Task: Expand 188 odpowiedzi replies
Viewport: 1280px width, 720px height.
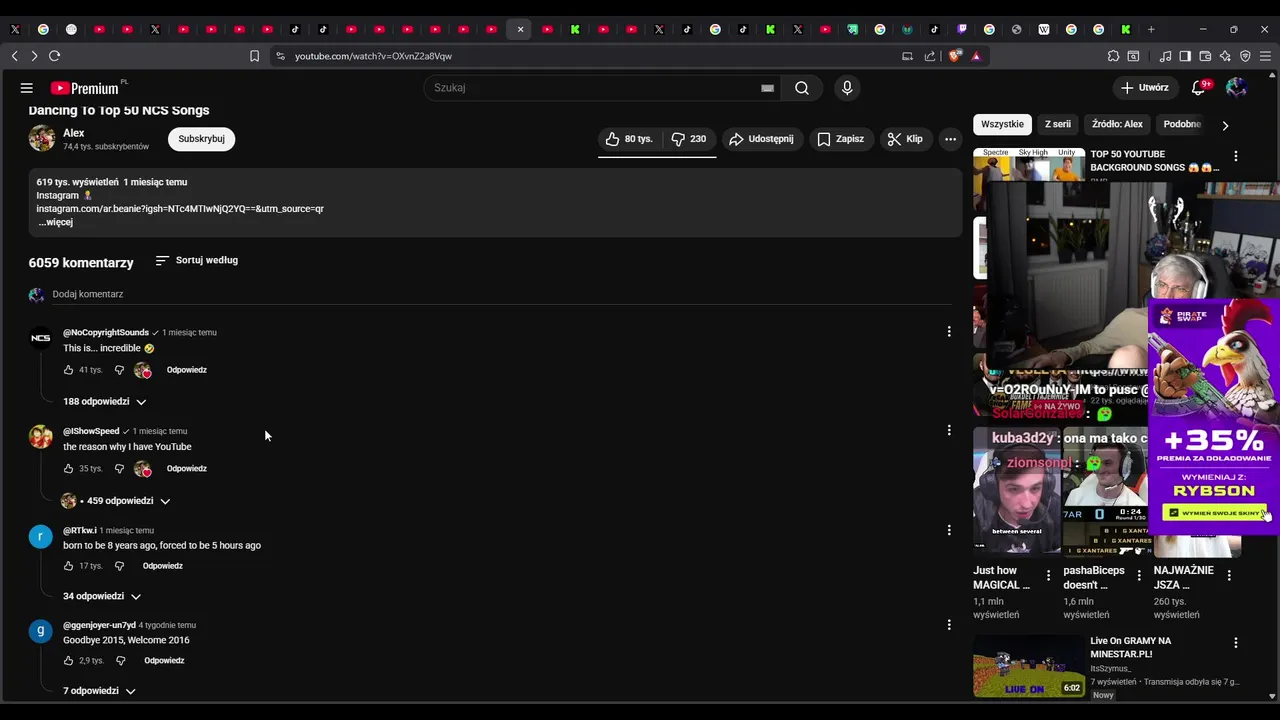Action: [x=104, y=402]
